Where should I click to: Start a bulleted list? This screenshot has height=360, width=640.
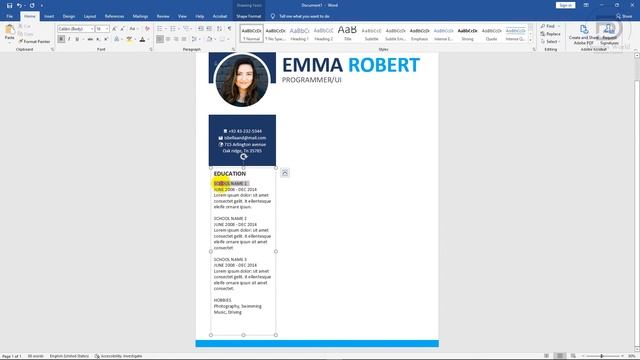(160, 29)
